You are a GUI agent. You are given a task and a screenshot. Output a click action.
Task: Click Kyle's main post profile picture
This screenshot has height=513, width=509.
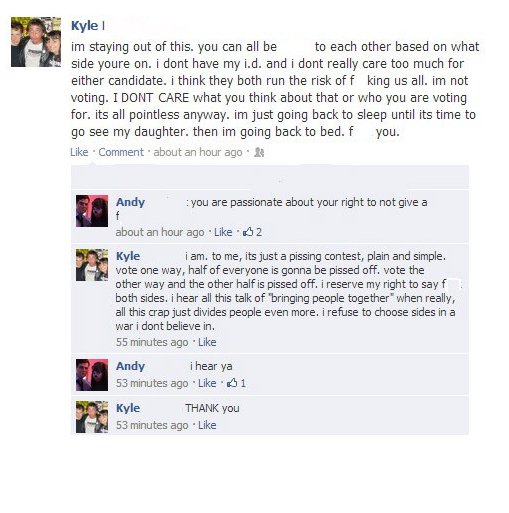point(36,42)
